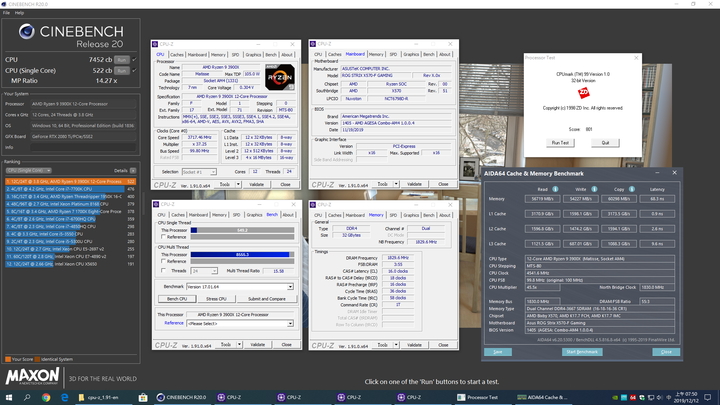Expand Tools arrow in CPU-Z Memory window
720x405 pixels.
396,345
